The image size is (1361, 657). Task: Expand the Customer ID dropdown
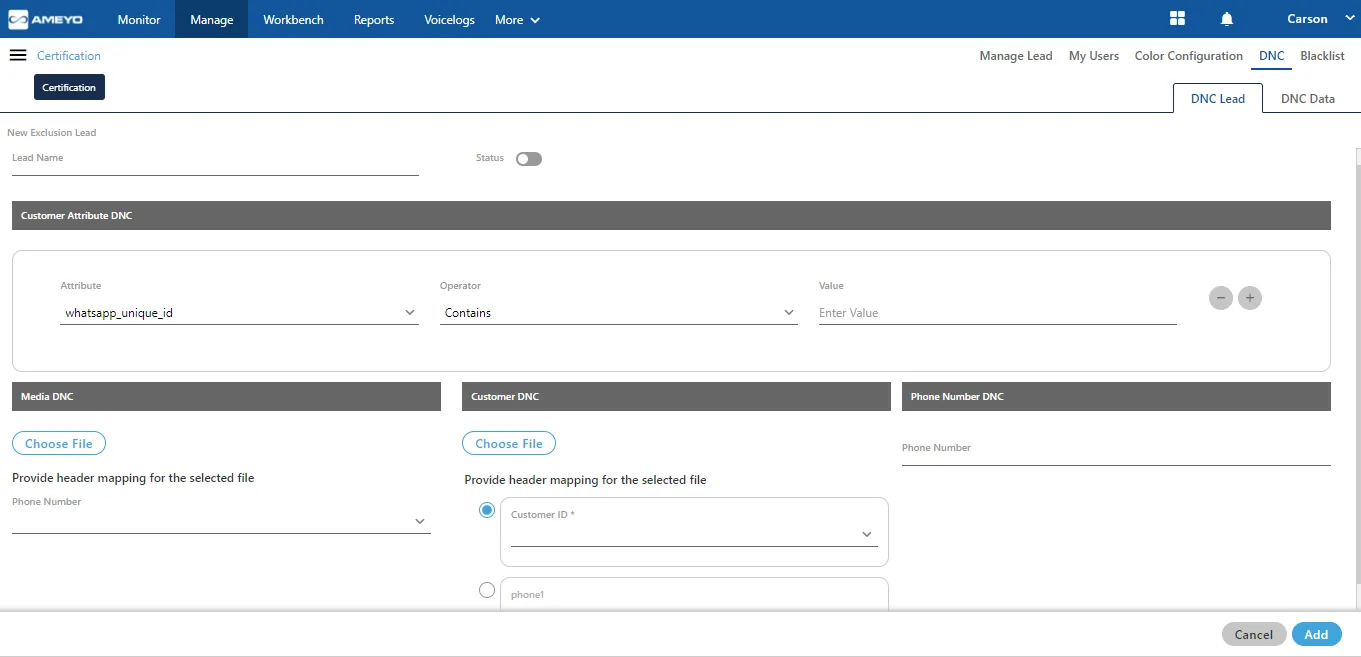[x=694, y=535]
